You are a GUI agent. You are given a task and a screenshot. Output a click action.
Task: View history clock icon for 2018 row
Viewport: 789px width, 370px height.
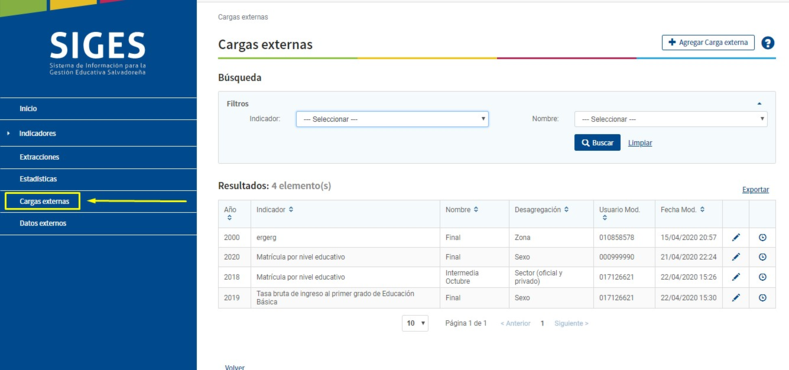(762, 277)
